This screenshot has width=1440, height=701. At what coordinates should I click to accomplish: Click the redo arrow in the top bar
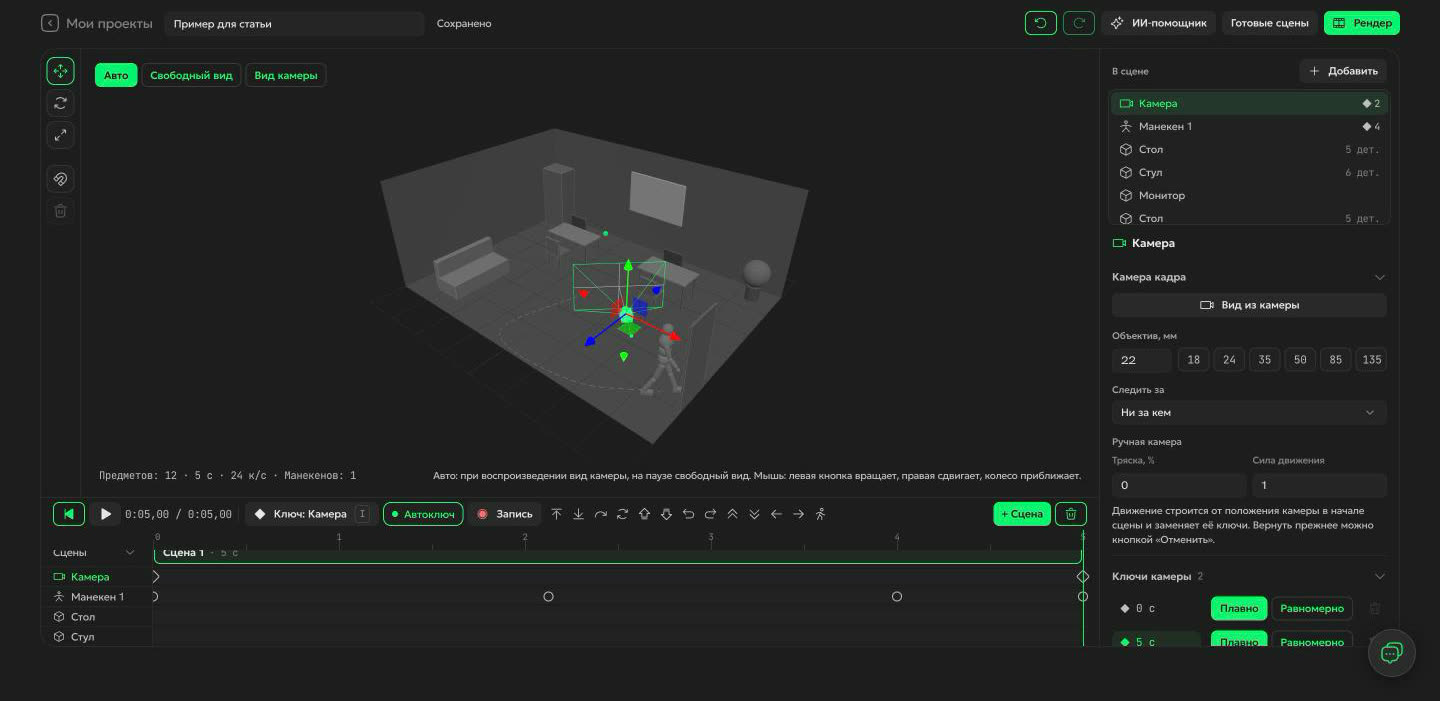coord(1079,23)
